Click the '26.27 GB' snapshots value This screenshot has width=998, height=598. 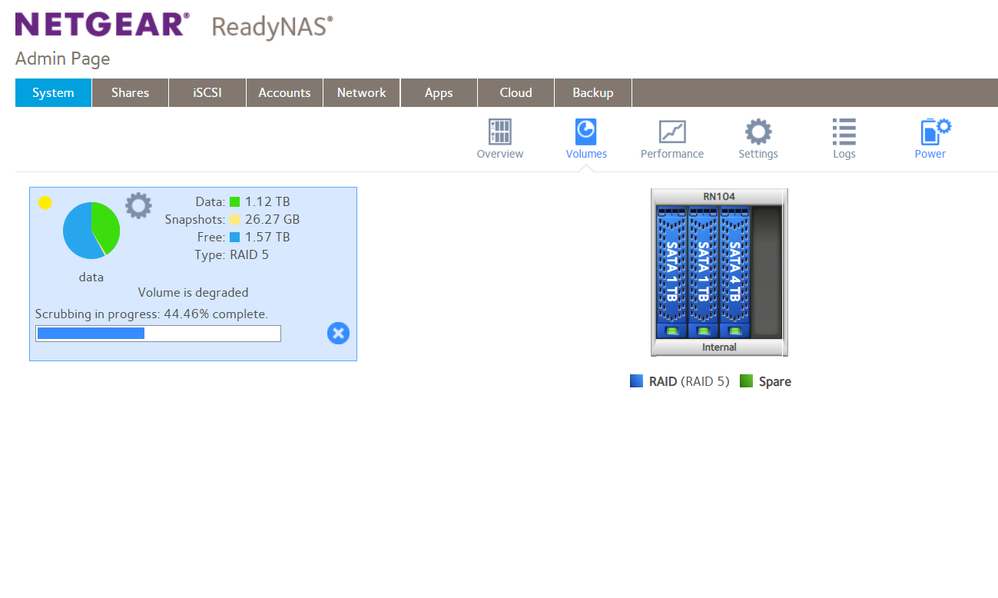(272, 219)
